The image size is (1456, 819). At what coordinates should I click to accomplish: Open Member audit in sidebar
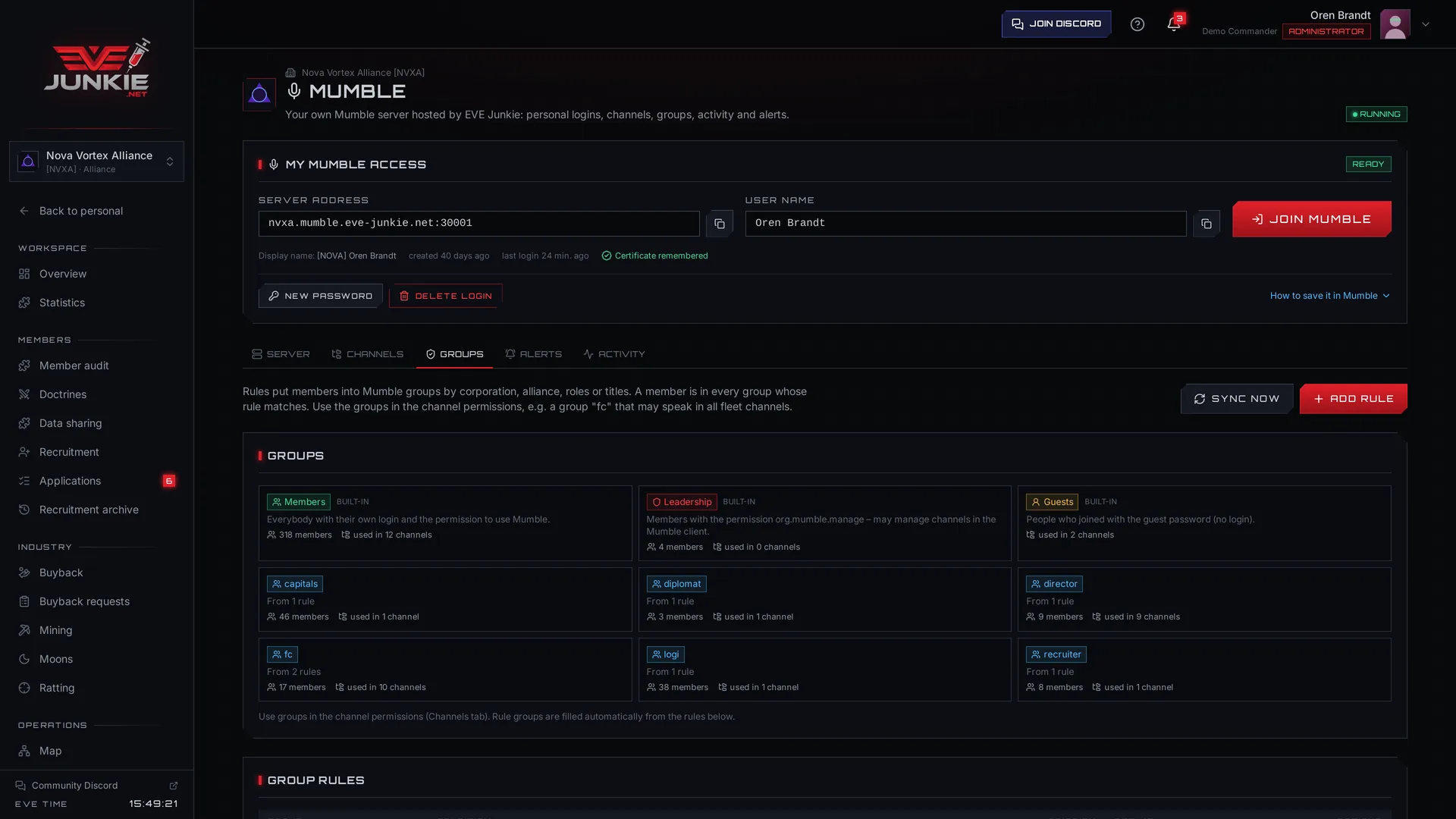click(x=96, y=366)
